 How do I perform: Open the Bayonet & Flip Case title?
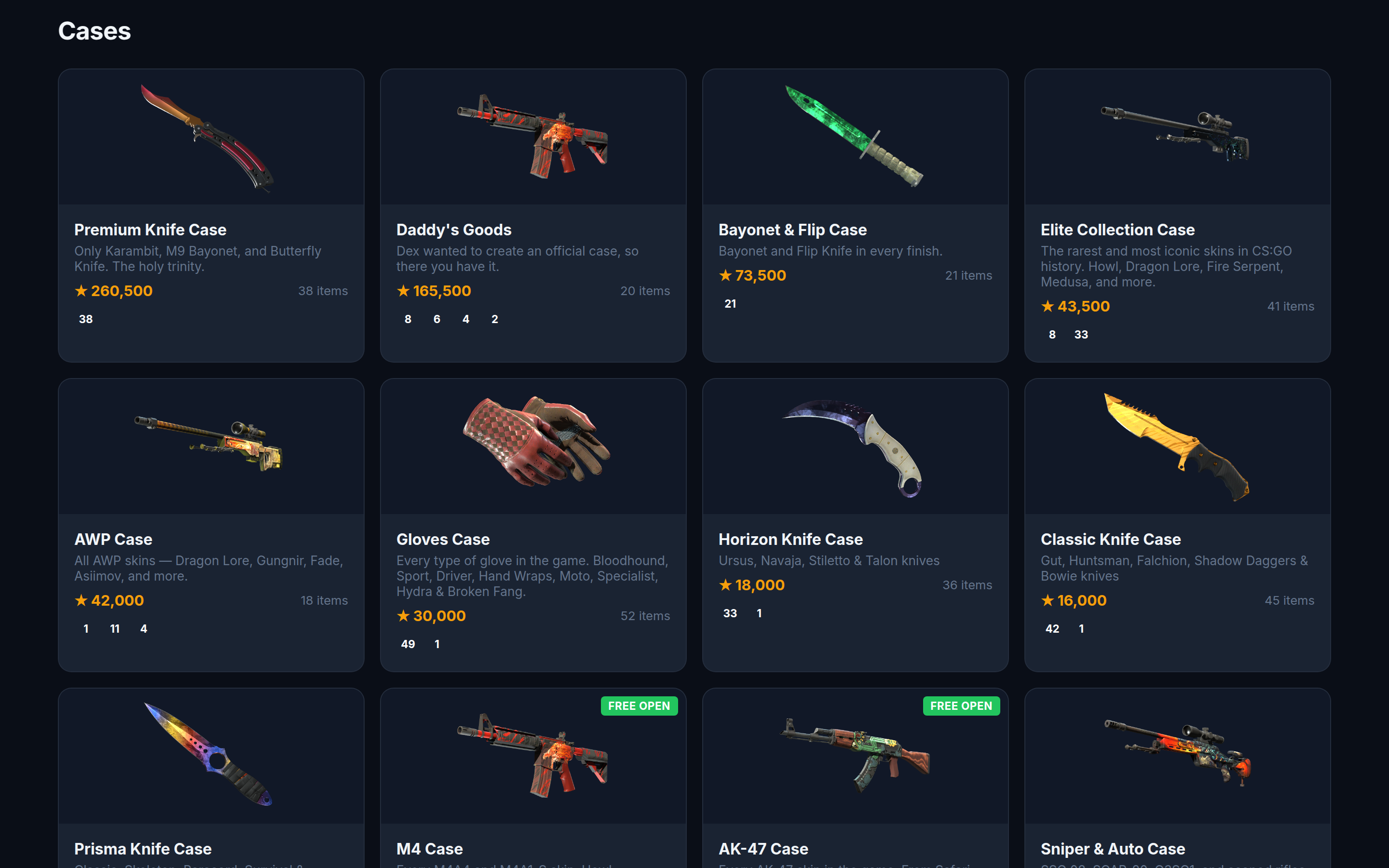793,230
